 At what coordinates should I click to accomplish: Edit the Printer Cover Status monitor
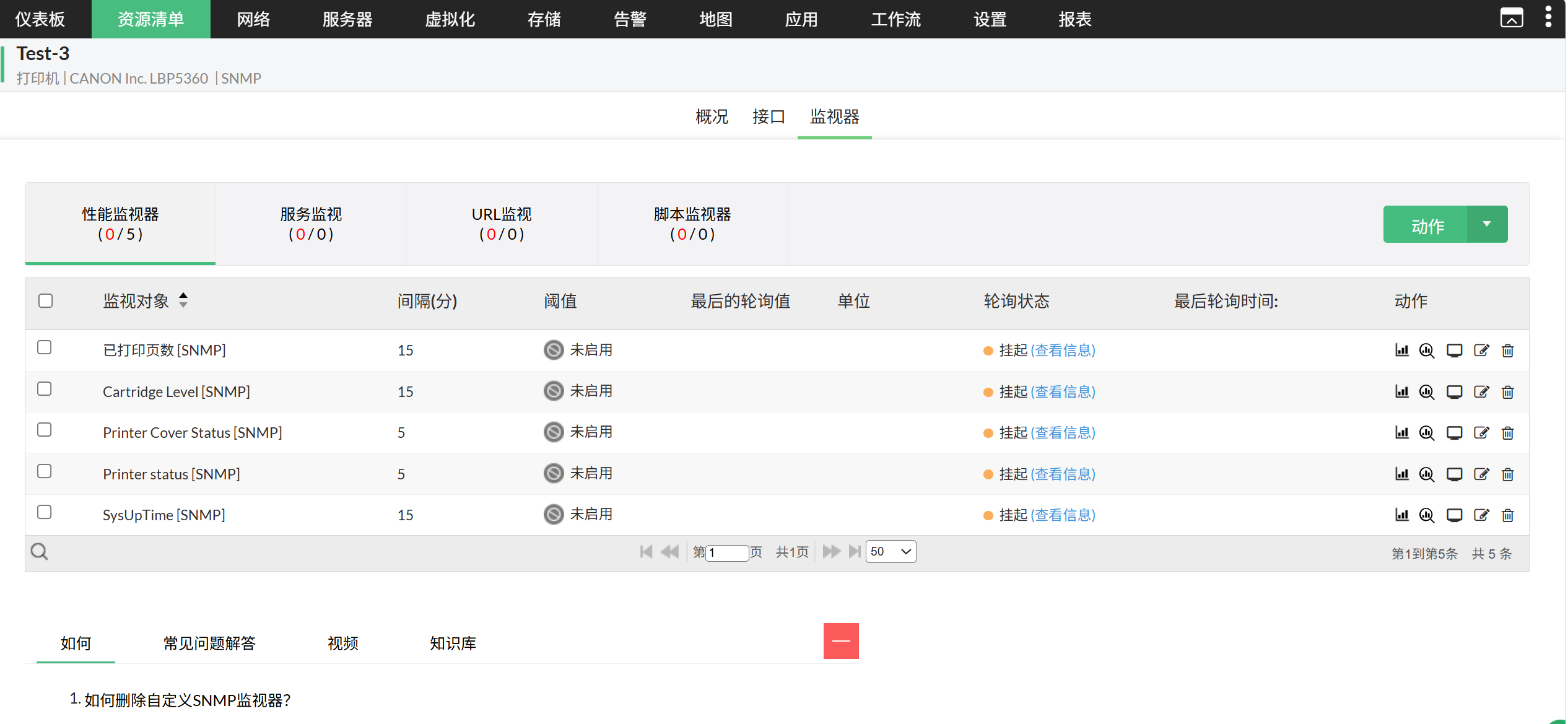click(x=1481, y=432)
